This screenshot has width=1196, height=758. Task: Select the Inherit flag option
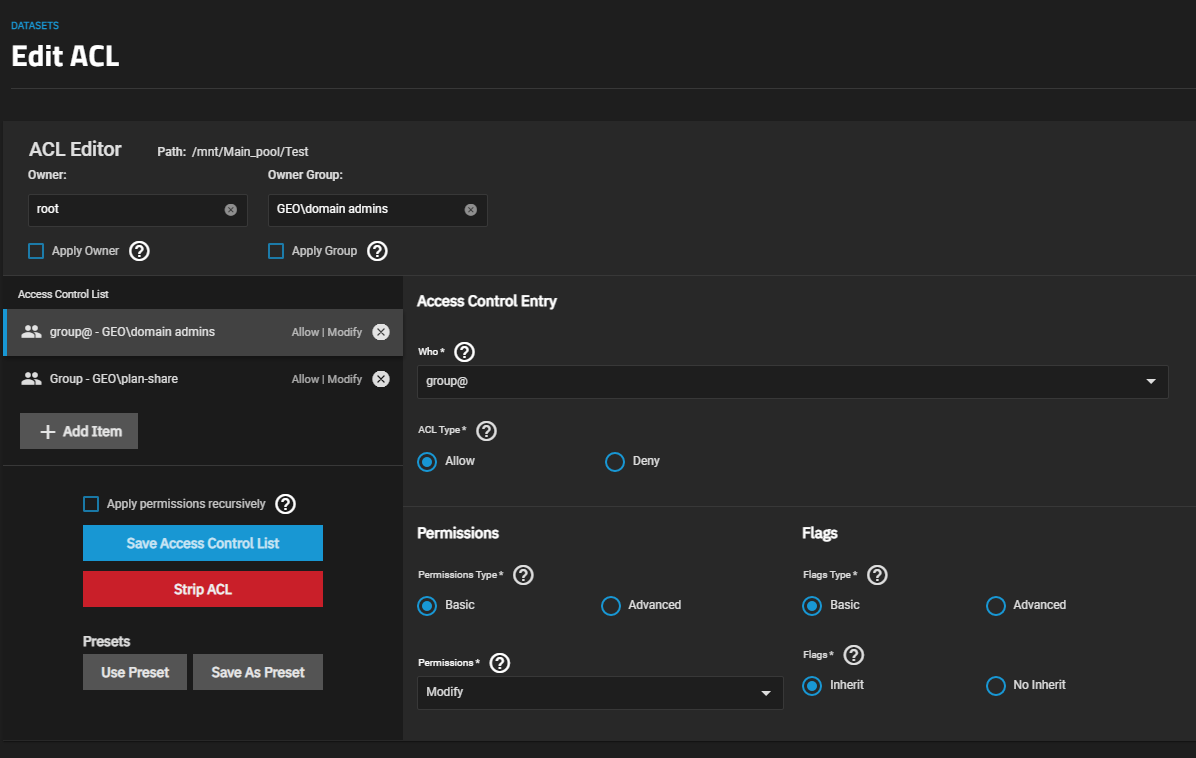812,686
